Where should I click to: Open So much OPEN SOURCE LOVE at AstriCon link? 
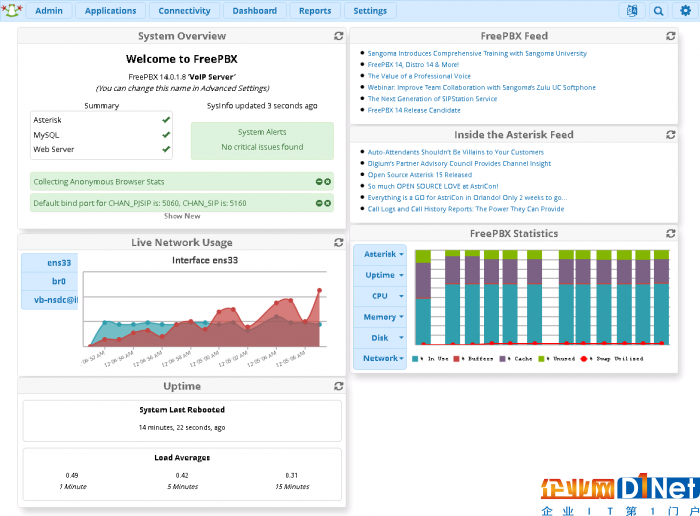pyautogui.click(x=433, y=186)
